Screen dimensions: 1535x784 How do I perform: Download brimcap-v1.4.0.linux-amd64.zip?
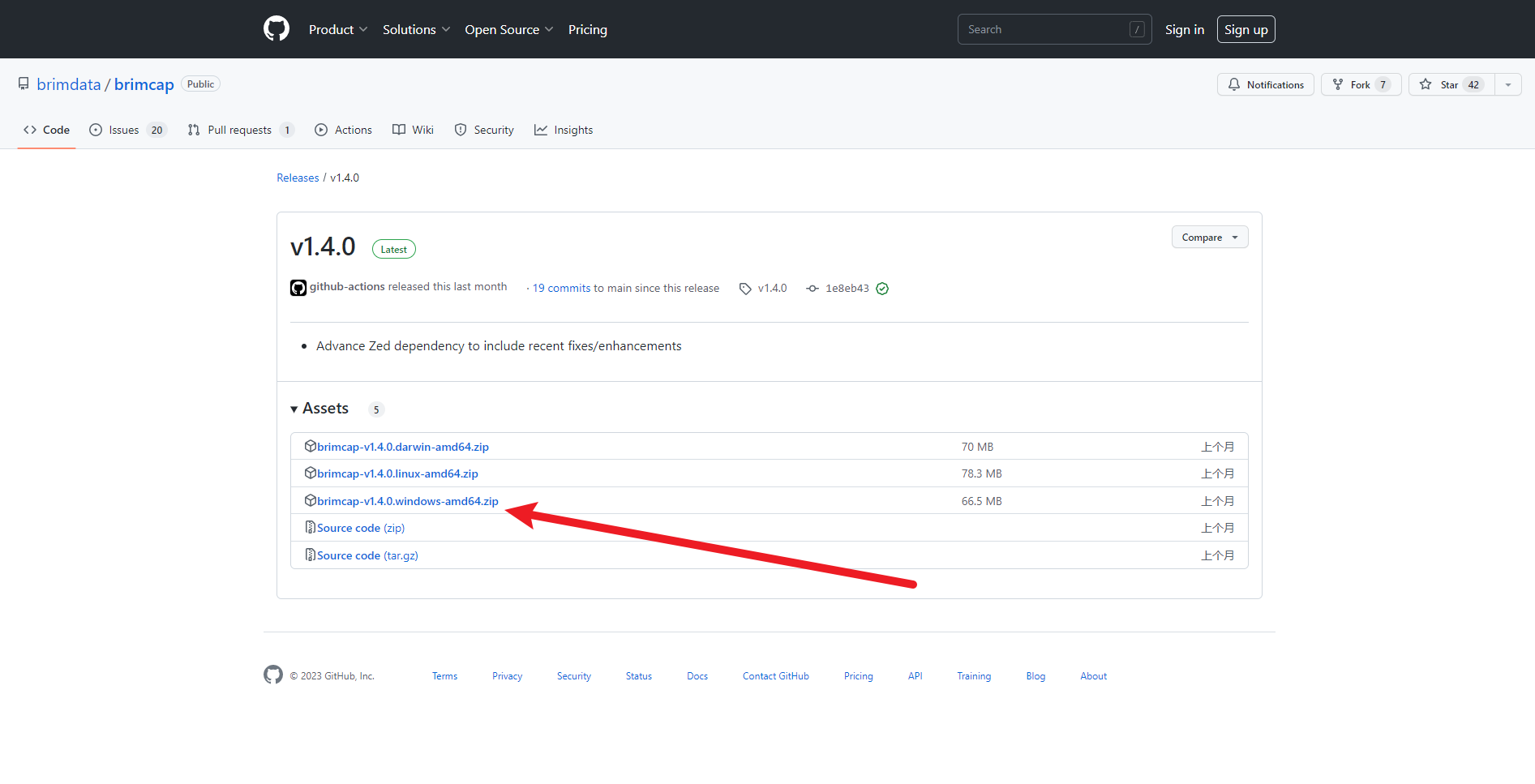pyautogui.click(x=397, y=473)
